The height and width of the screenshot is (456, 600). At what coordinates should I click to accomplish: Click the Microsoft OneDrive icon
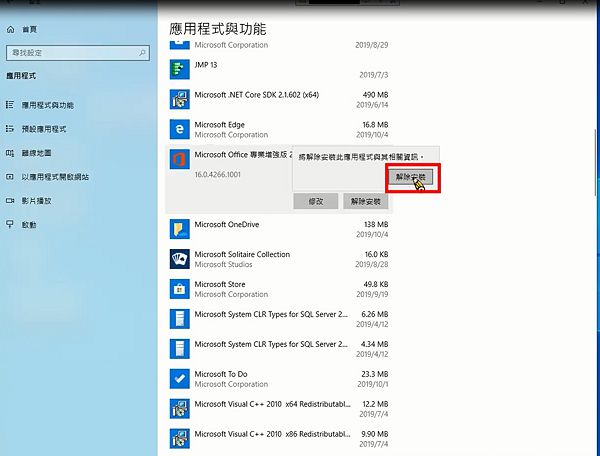click(179, 230)
